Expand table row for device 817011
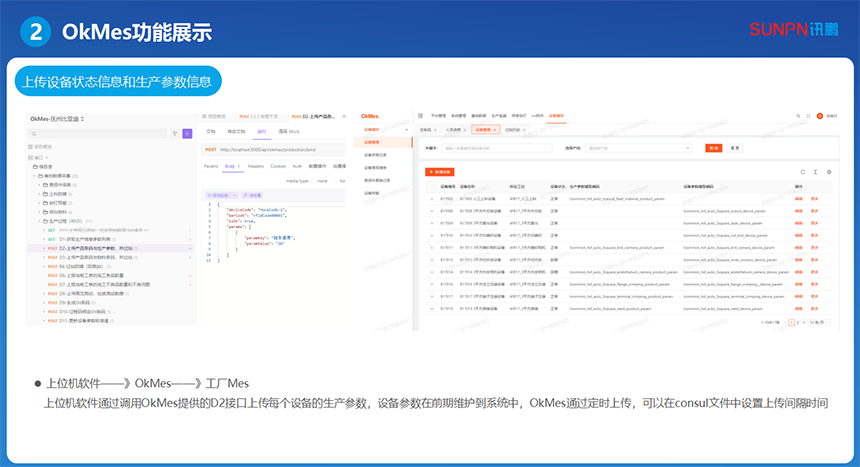 (432, 248)
